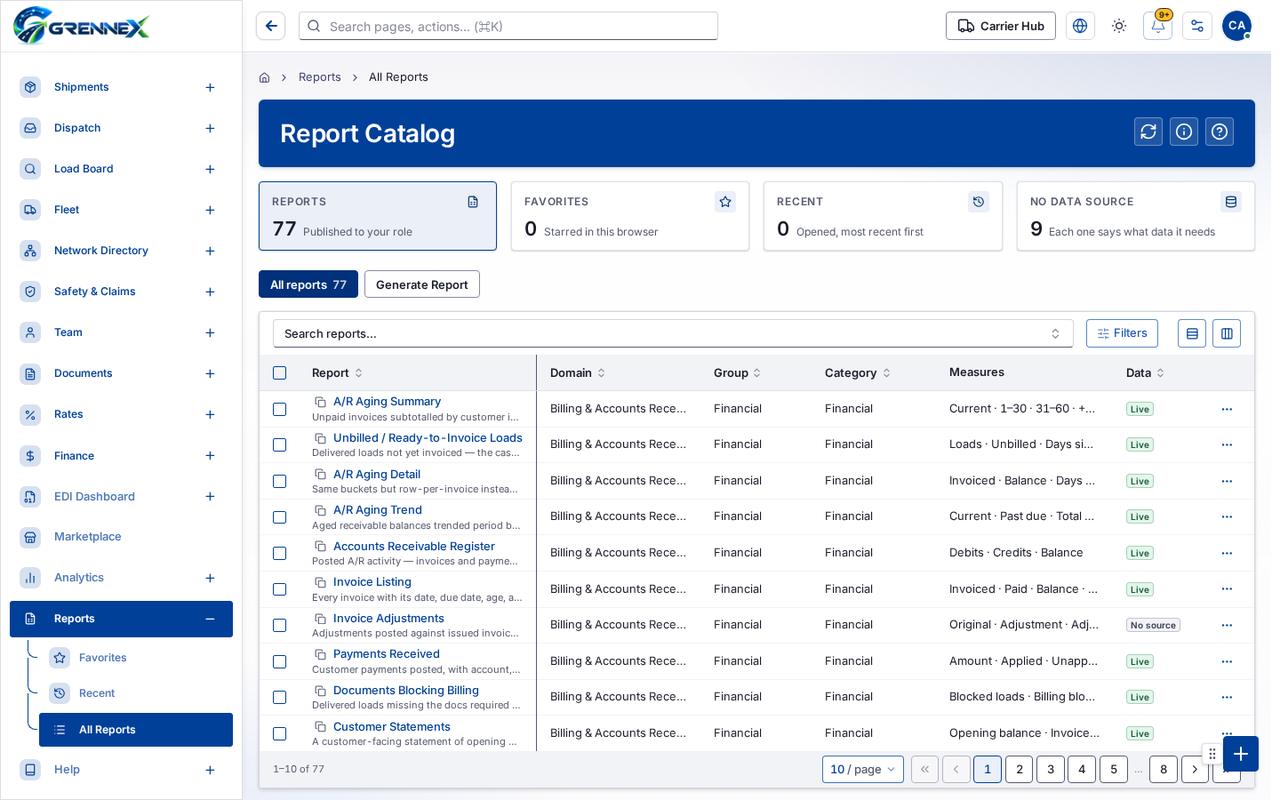Expand the Finance sidebar section
1280x800 pixels.
[210, 456]
